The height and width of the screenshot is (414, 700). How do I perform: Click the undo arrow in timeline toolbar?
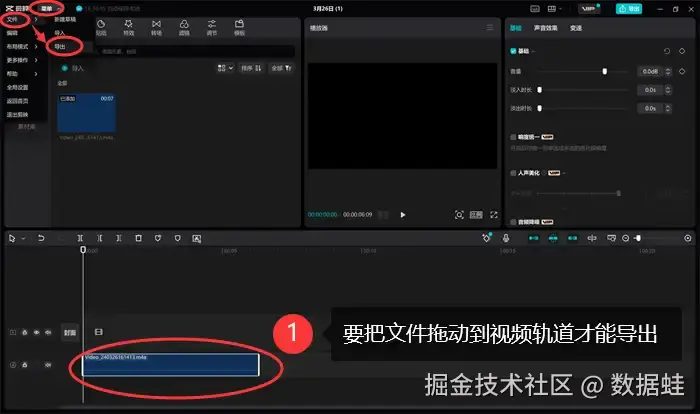pos(41,238)
